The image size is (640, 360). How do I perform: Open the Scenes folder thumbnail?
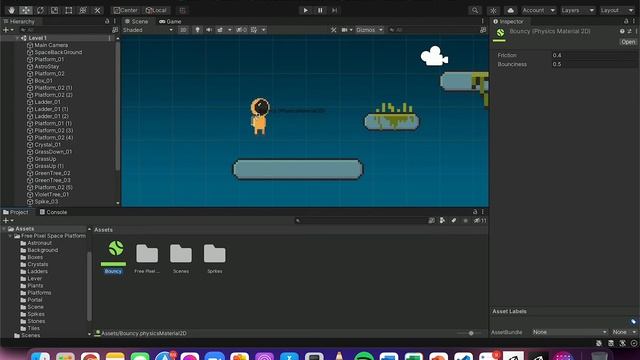(x=181, y=258)
